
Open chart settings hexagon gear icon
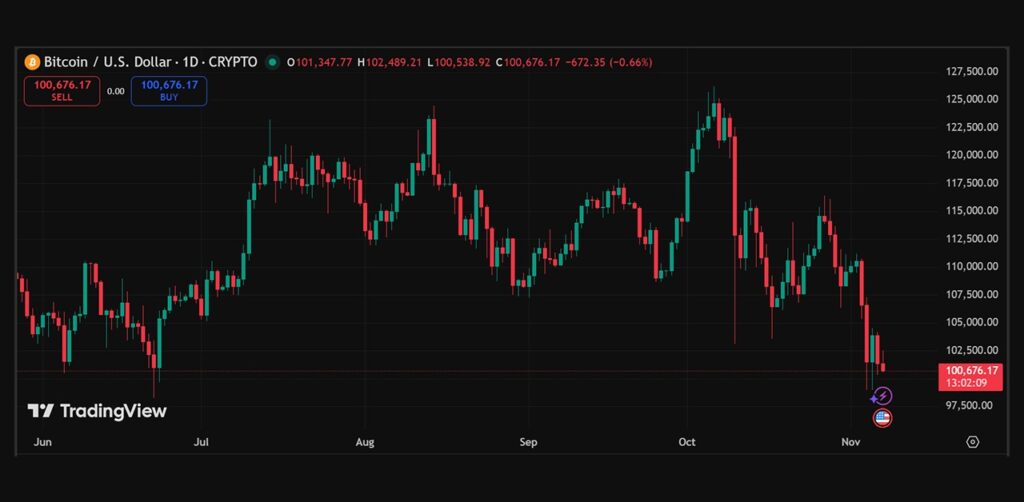pyautogui.click(x=972, y=441)
